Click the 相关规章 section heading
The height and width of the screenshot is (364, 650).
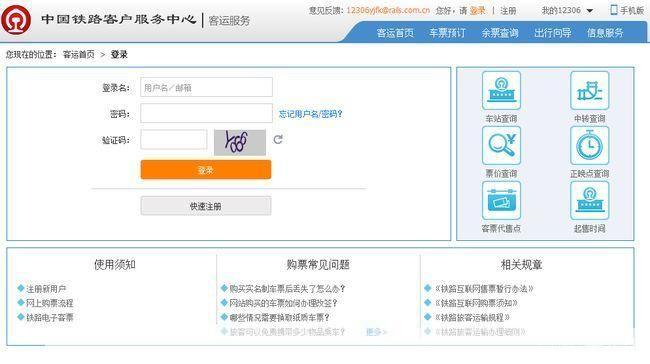point(521,265)
